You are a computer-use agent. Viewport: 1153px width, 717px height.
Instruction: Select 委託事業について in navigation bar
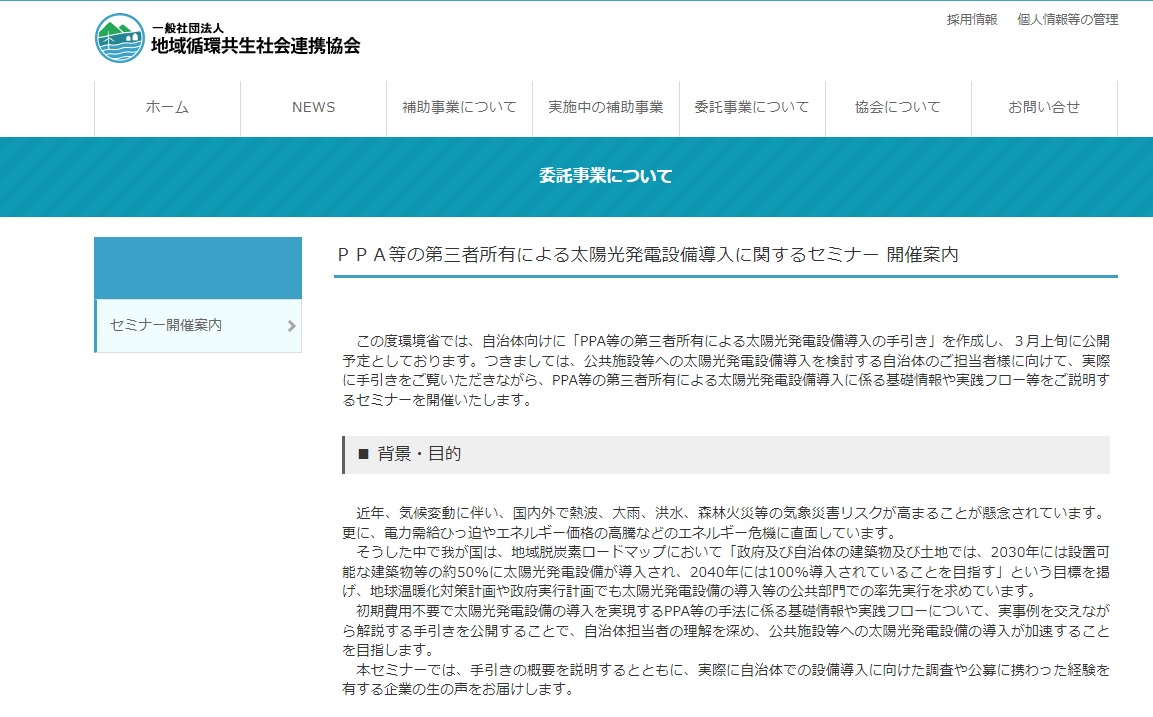pos(752,107)
